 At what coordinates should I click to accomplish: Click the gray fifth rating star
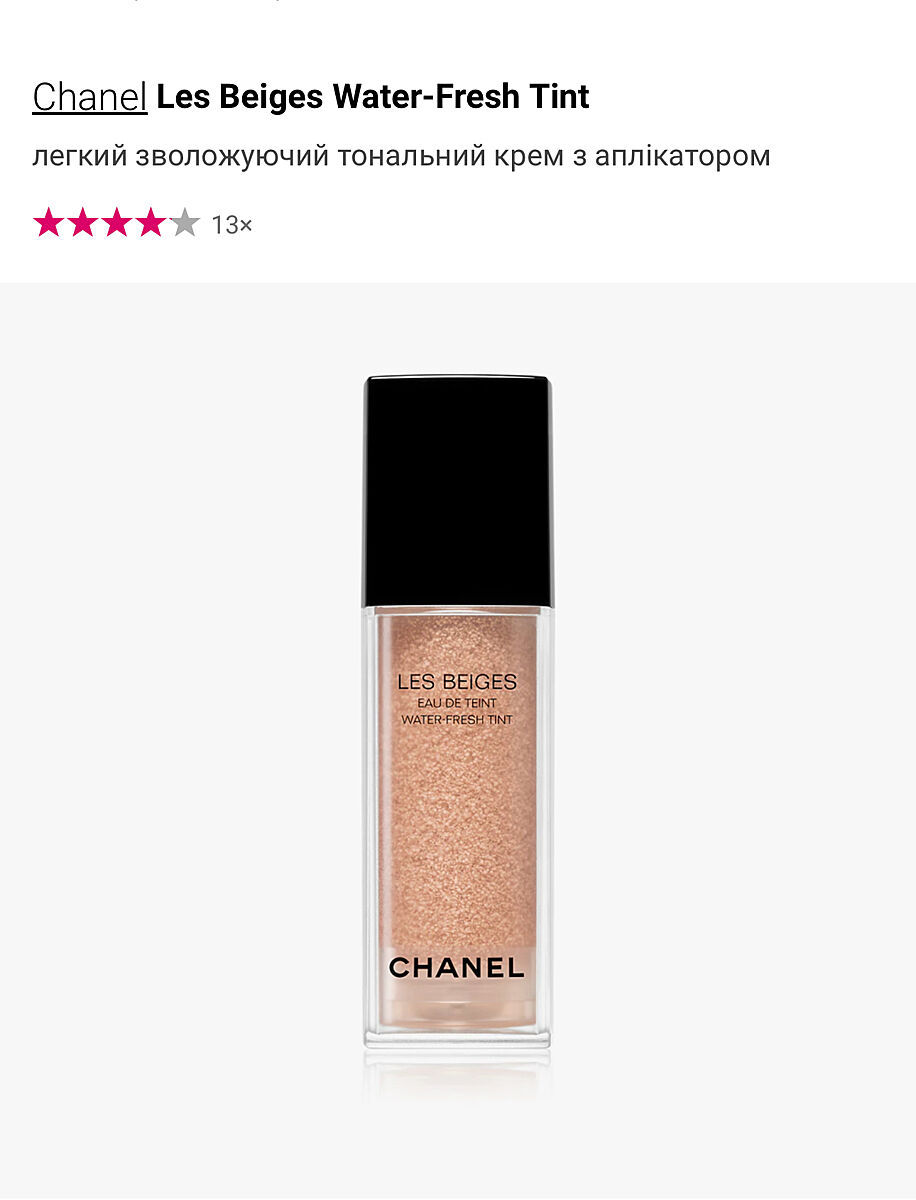coord(185,223)
